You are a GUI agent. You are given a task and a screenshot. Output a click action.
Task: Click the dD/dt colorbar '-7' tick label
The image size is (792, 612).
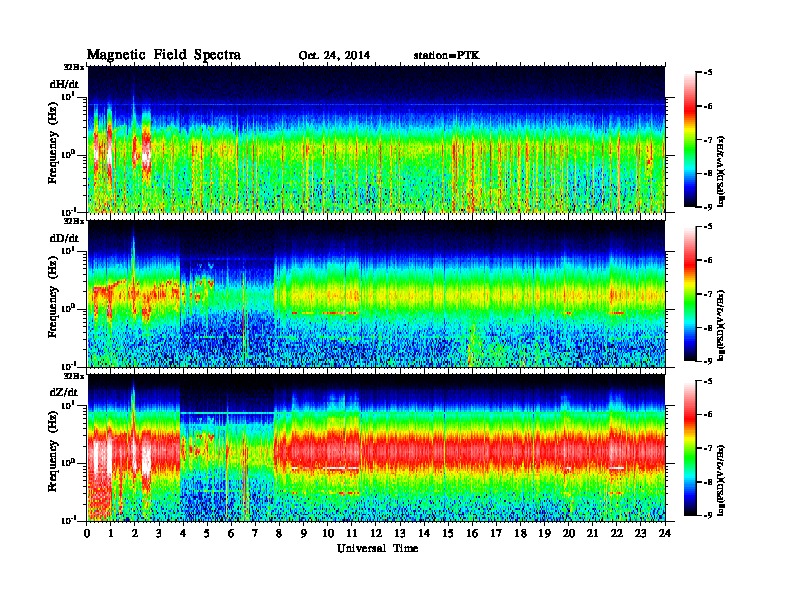coord(708,294)
